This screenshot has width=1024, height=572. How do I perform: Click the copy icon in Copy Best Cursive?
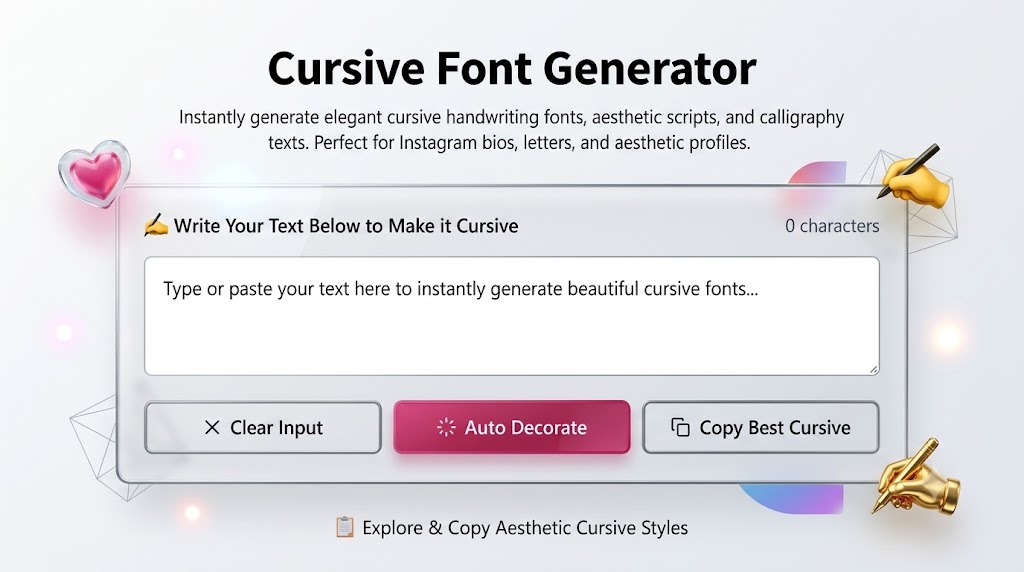point(680,427)
